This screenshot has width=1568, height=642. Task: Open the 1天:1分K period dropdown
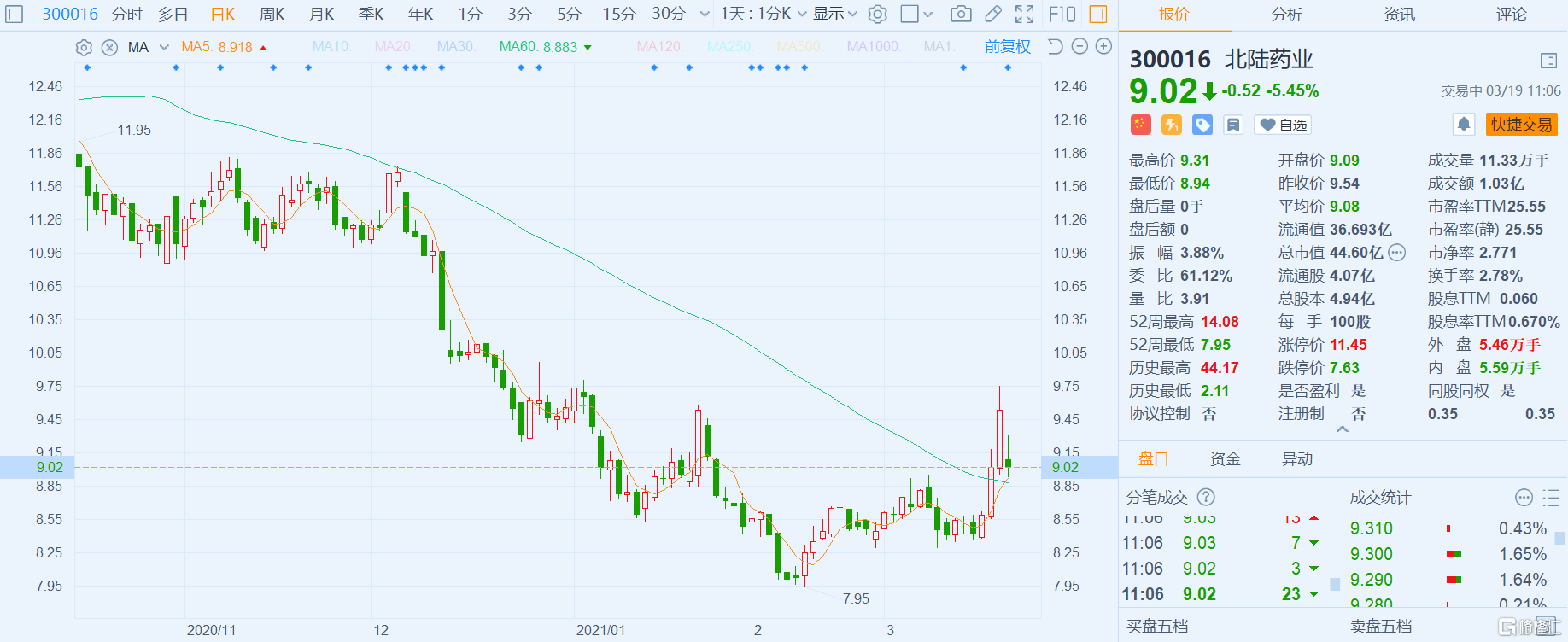(764, 15)
